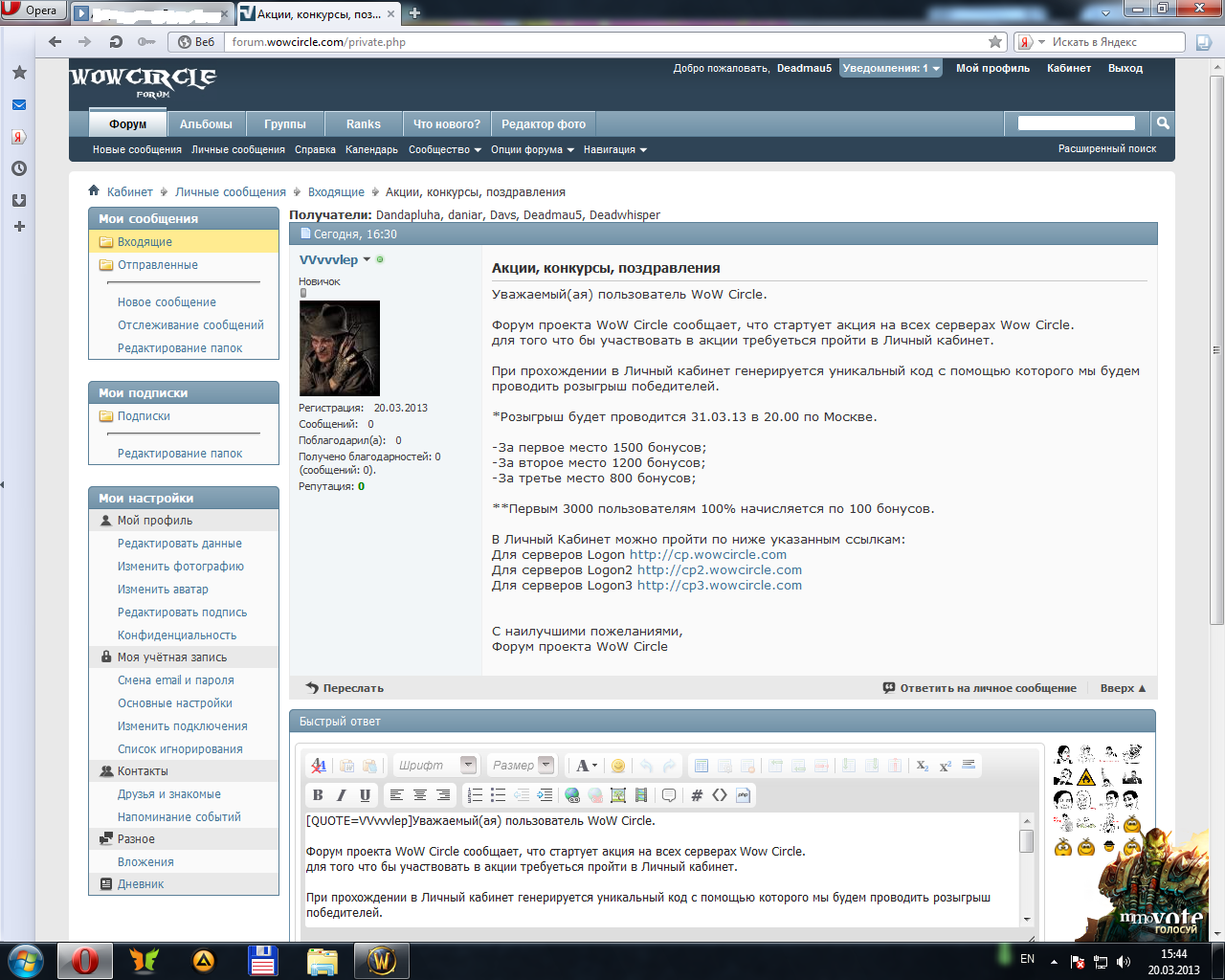Image resolution: width=1225 pixels, height=980 pixels.
Task: Click the forum search magnifier button
Action: (1163, 122)
